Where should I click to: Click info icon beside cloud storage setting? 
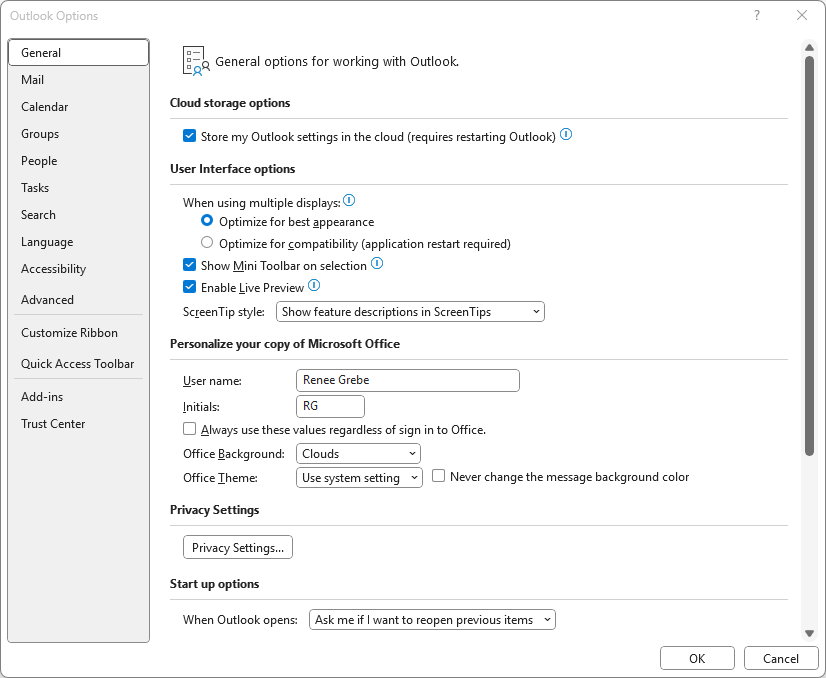pos(566,135)
